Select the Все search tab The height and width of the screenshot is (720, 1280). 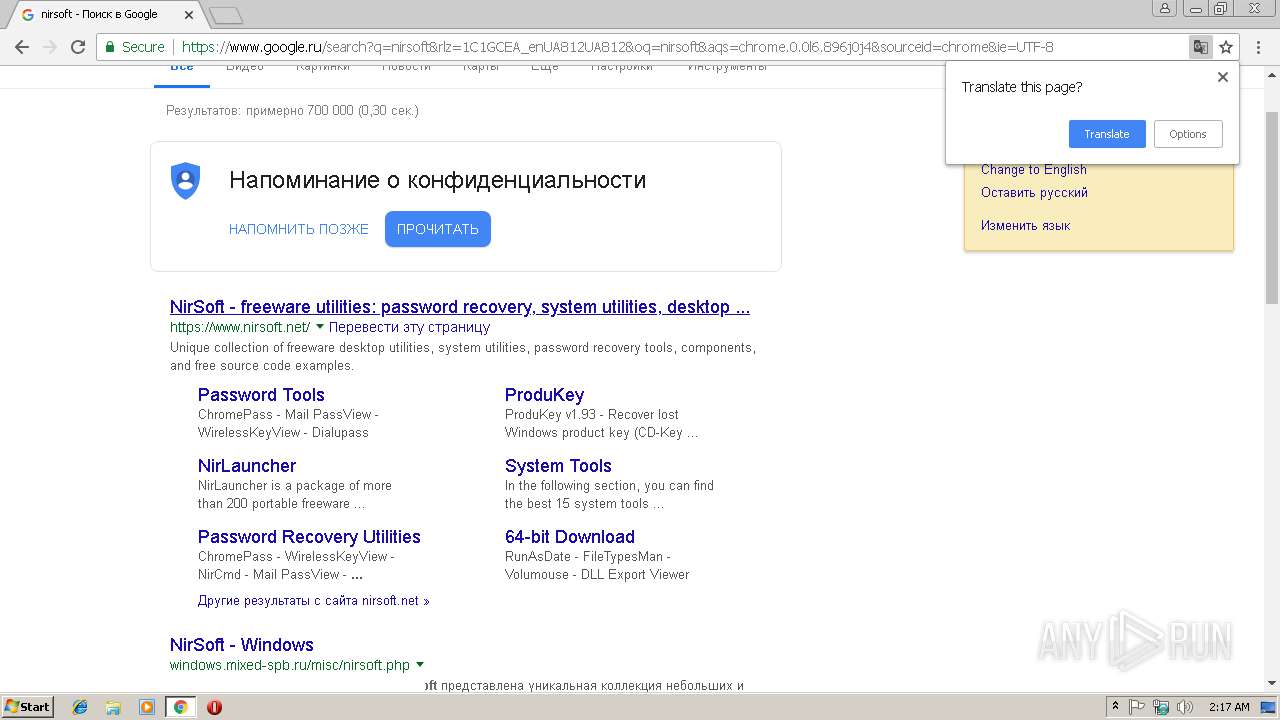coord(182,67)
